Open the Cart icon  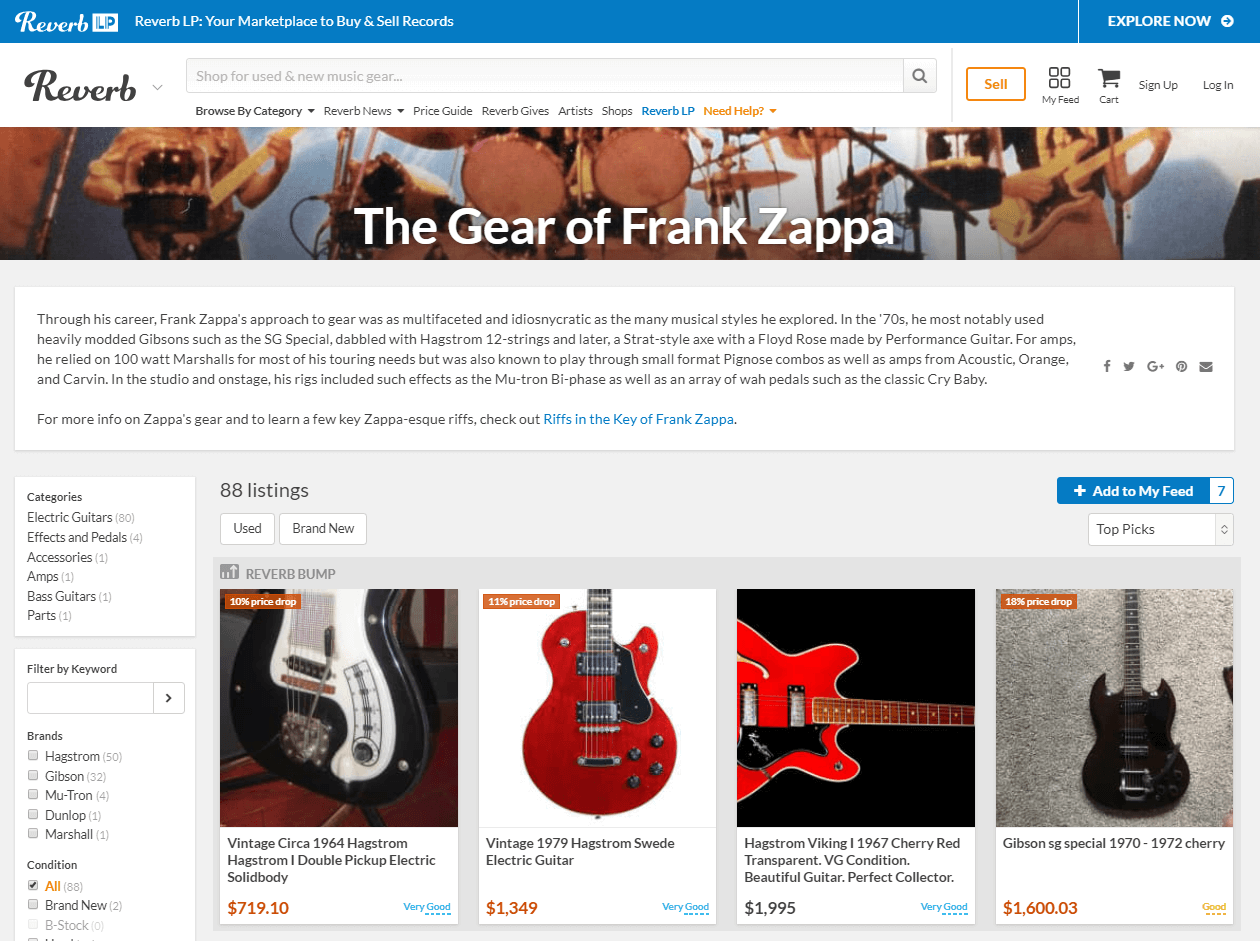point(1108,78)
